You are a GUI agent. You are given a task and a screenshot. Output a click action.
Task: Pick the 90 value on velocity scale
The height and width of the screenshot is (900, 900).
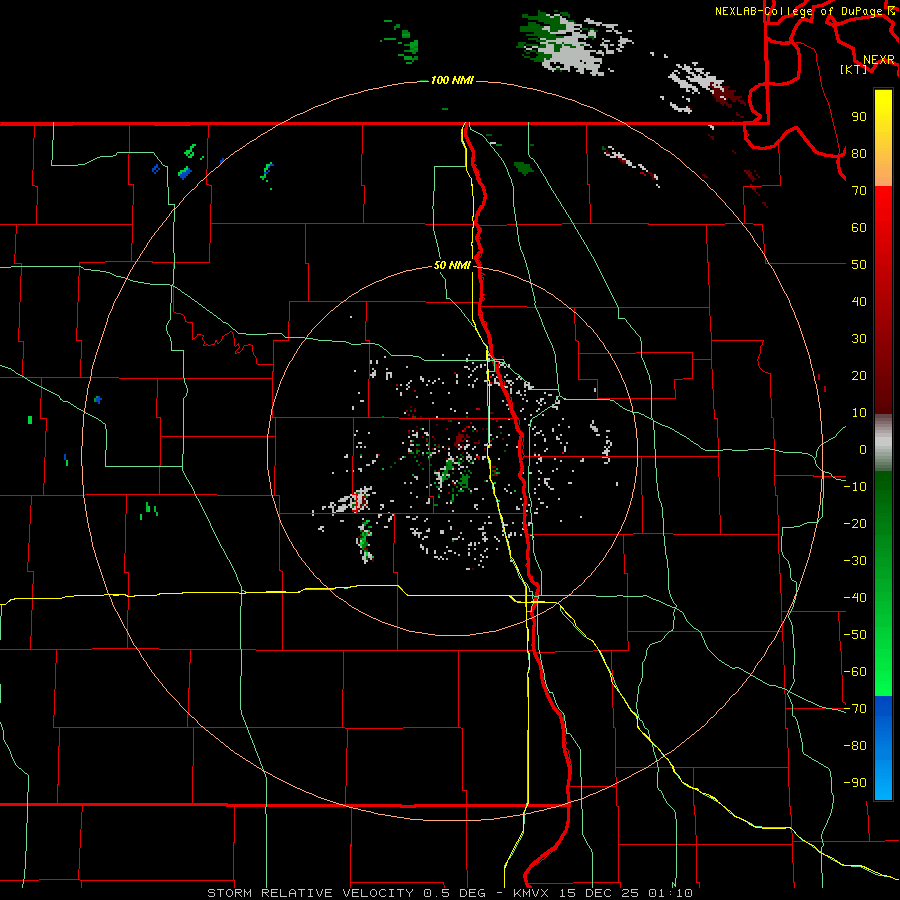click(x=859, y=117)
